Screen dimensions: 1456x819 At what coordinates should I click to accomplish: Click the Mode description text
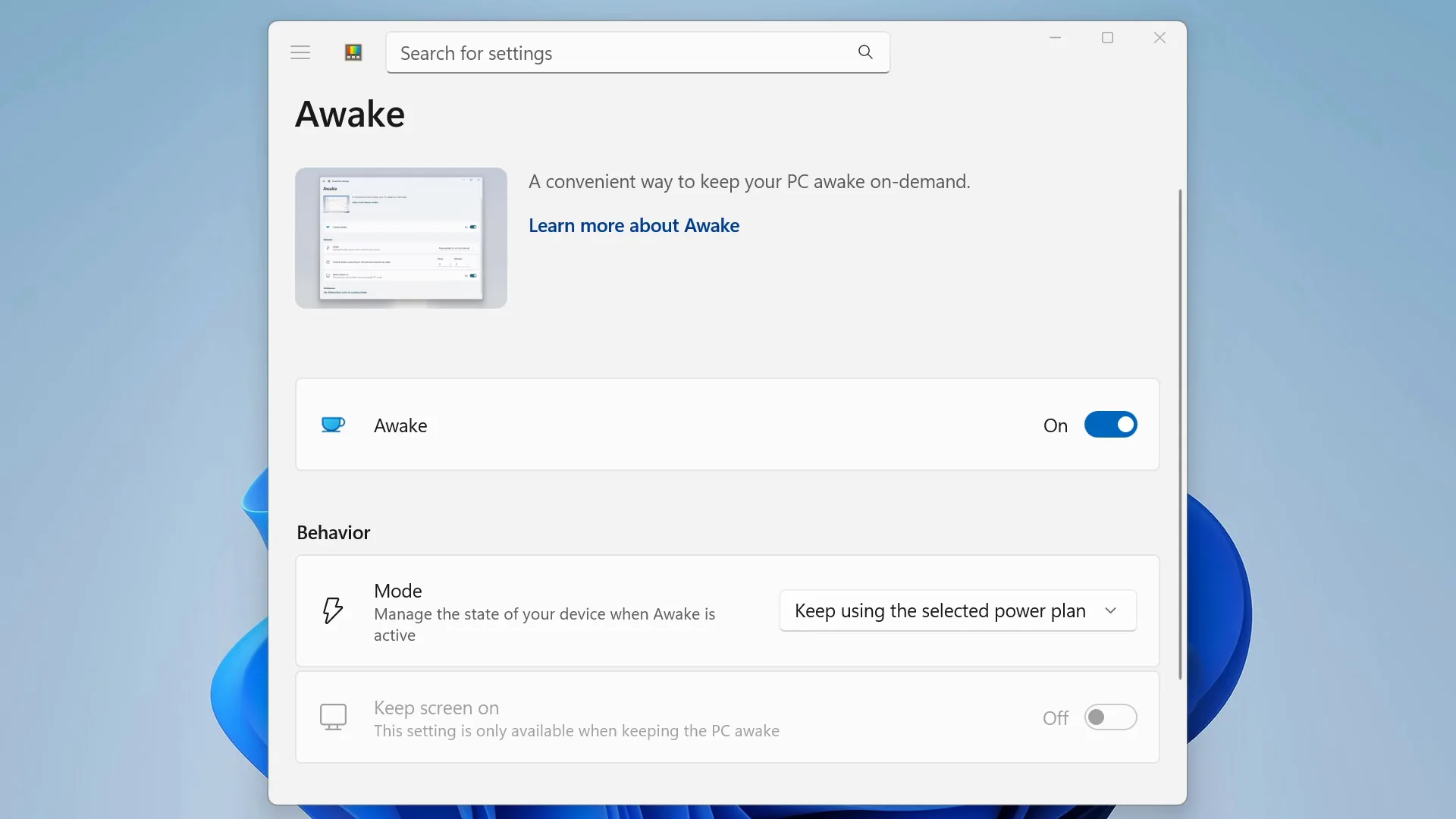(544, 624)
